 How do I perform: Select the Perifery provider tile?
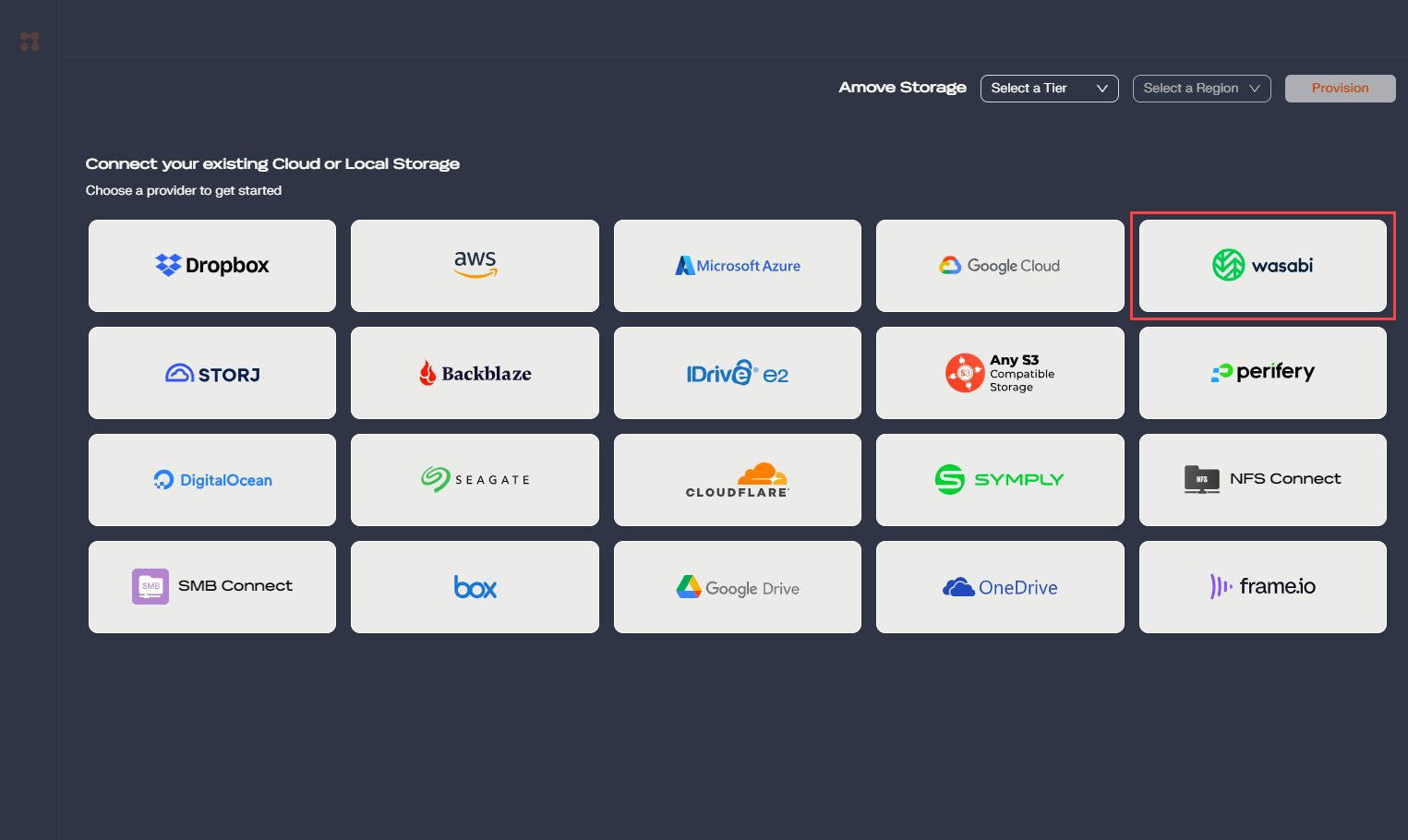coord(1262,373)
